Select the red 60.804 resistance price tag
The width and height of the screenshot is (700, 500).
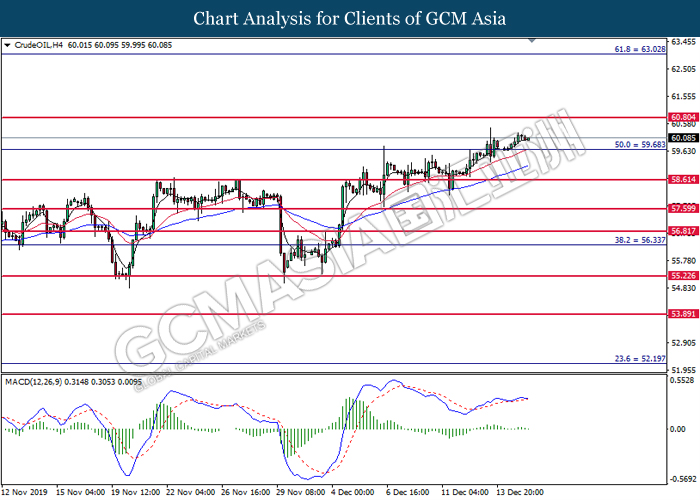[x=683, y=117]
